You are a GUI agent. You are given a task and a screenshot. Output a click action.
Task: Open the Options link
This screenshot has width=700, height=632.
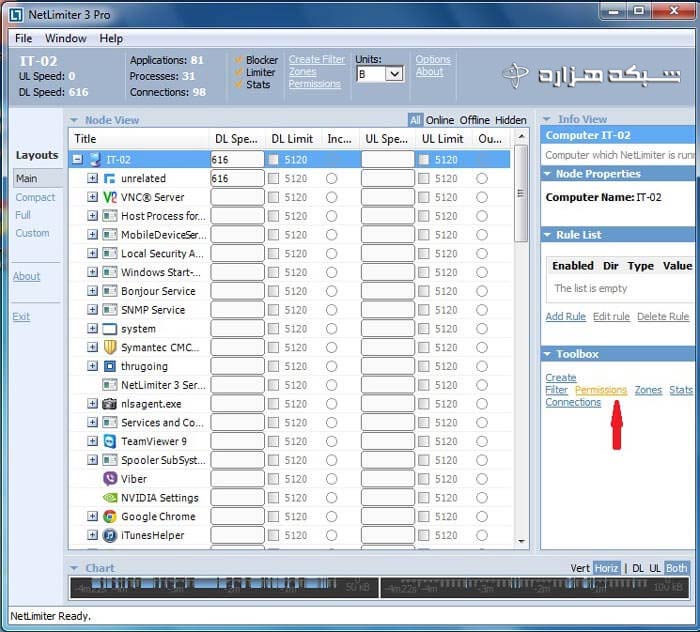433,59
